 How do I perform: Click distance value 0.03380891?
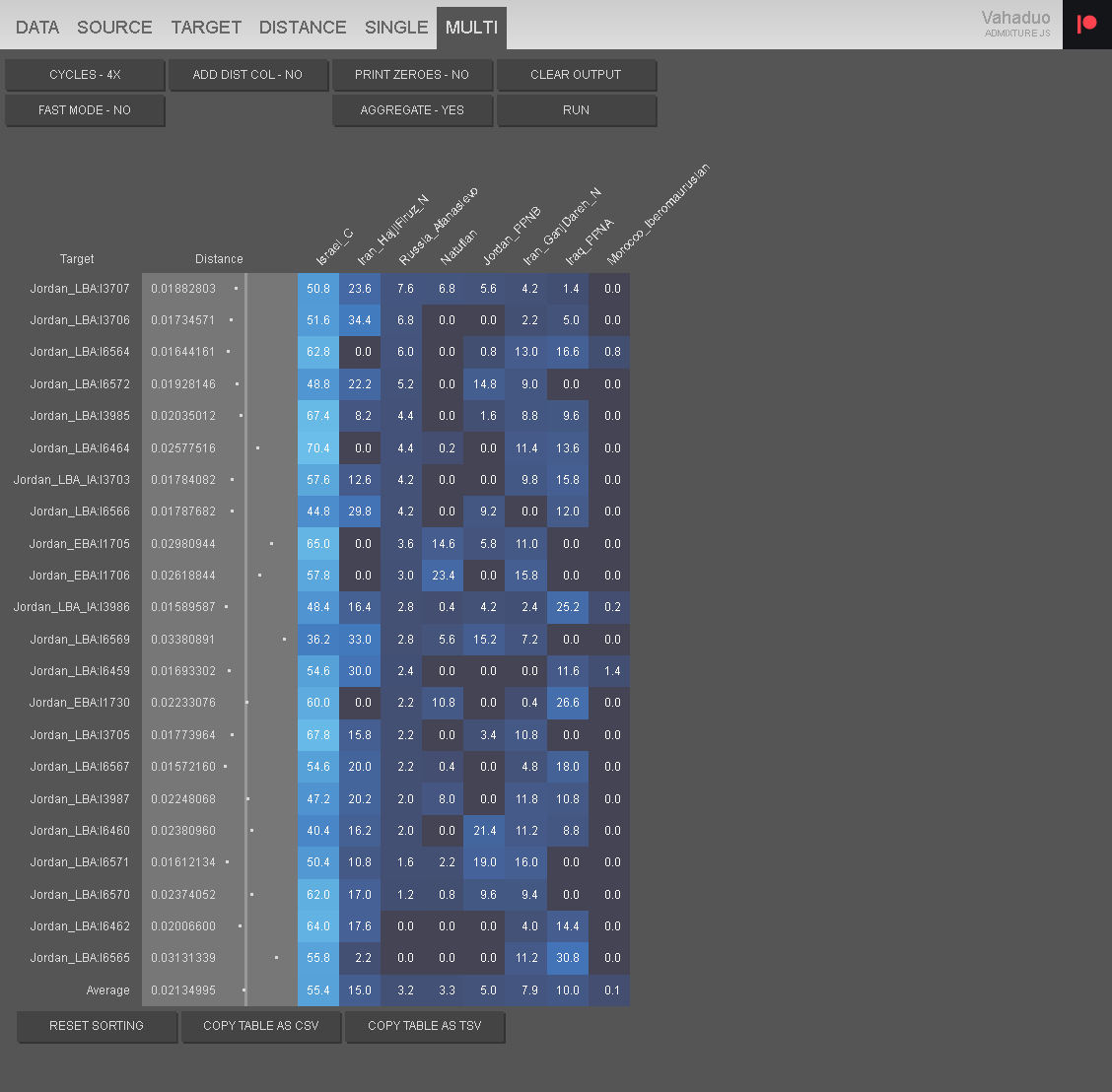(183, 640)
